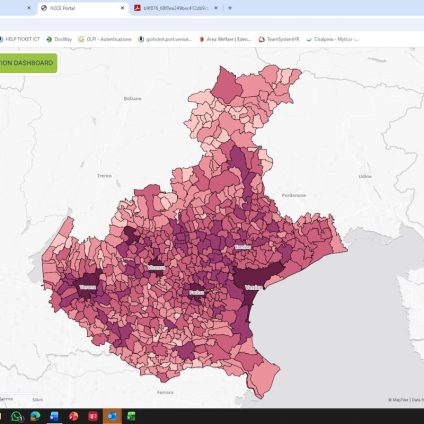This screenshot has width=424, height=424.
Task: Select the Venezia label on the map
Action: [253, 287]
